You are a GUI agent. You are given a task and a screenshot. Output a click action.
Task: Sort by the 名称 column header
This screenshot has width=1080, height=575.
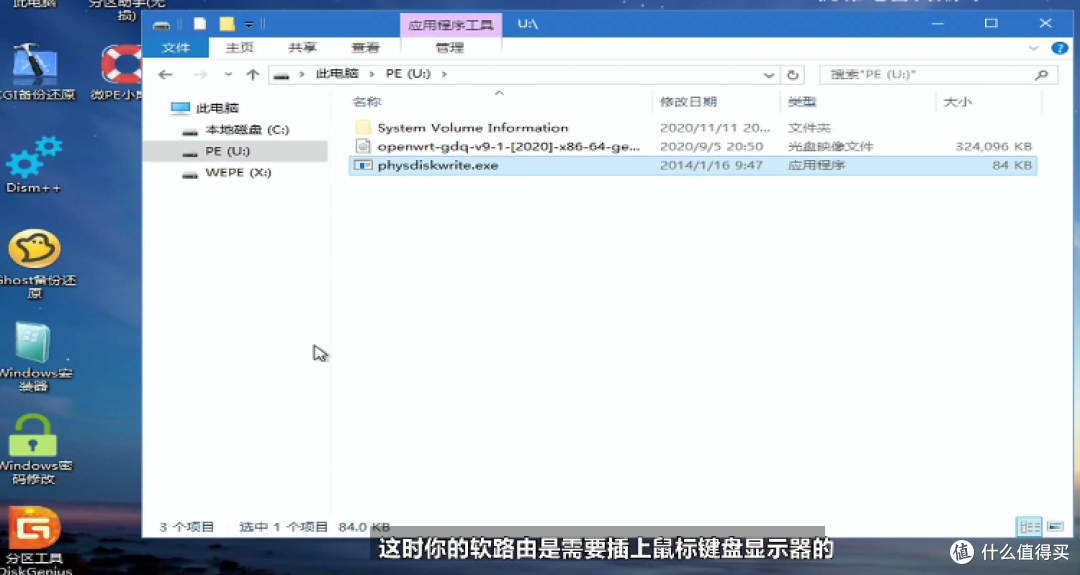click(366, 102)
